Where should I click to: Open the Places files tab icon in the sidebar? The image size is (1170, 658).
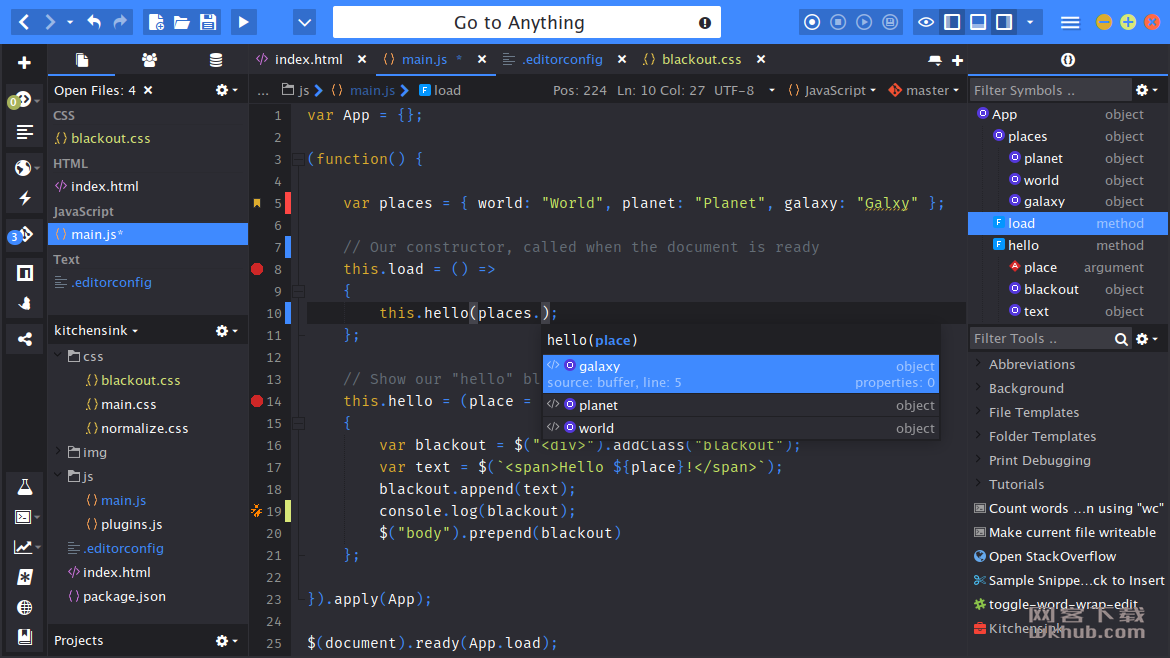pyautogui.click(x=82, y=60)
